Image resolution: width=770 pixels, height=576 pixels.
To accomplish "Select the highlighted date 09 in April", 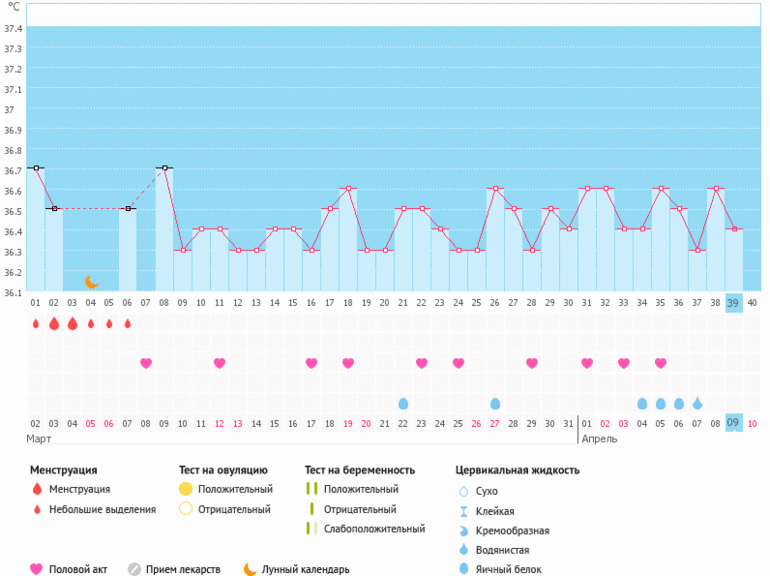I will click(733, 423).
